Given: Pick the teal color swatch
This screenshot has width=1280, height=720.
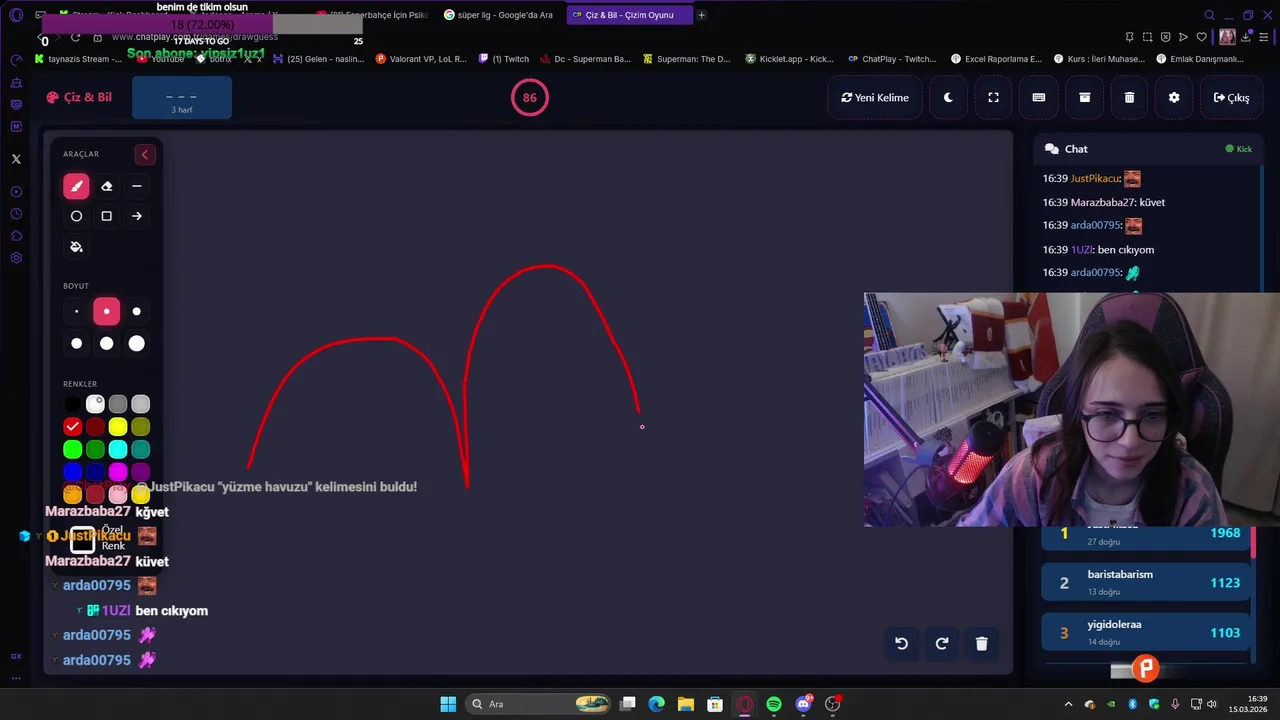Looking at the screenshot, I should pyautogui.click(x=141, y=450).
